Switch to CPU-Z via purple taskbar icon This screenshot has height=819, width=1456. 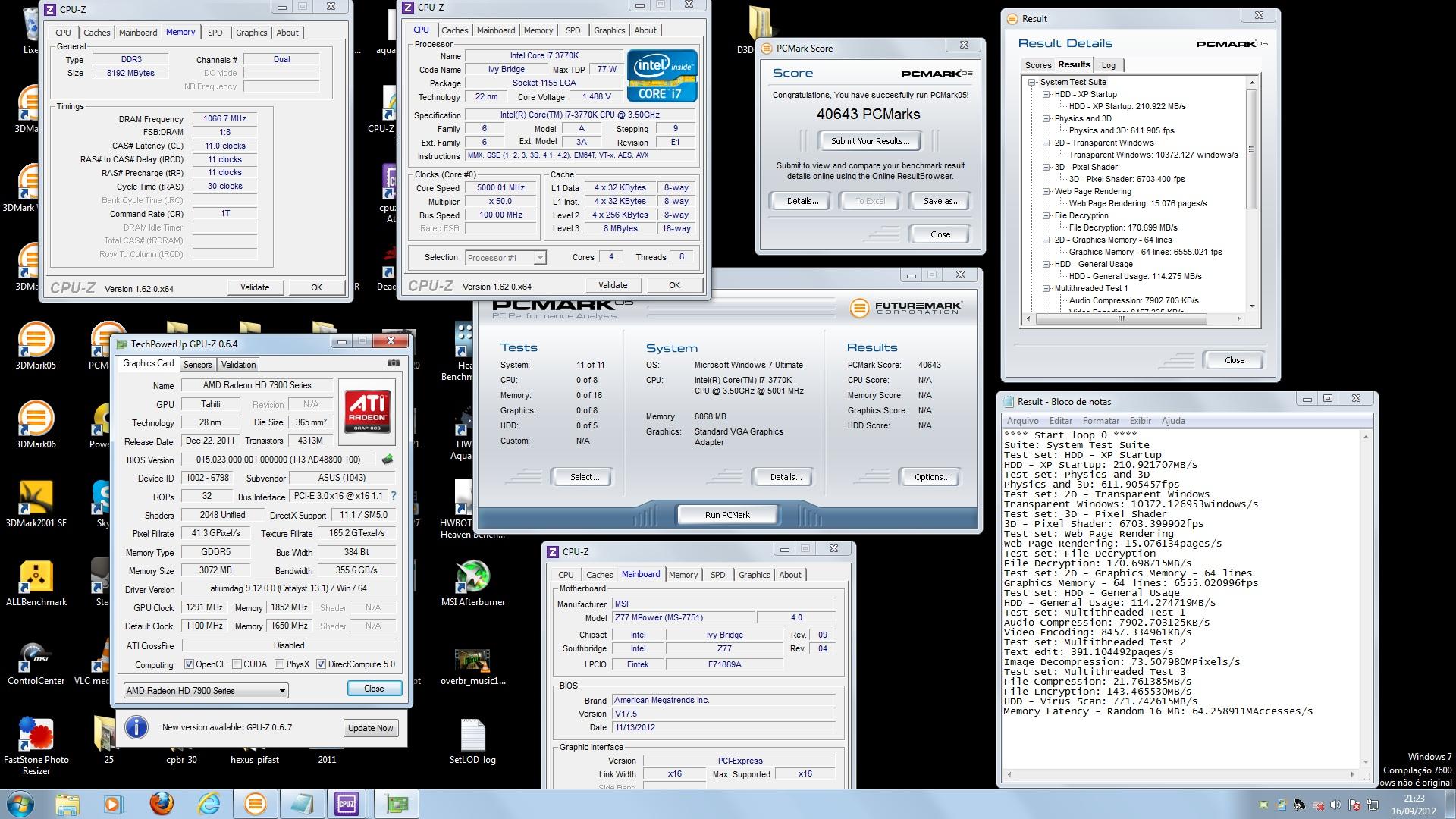tap(347, 804)
